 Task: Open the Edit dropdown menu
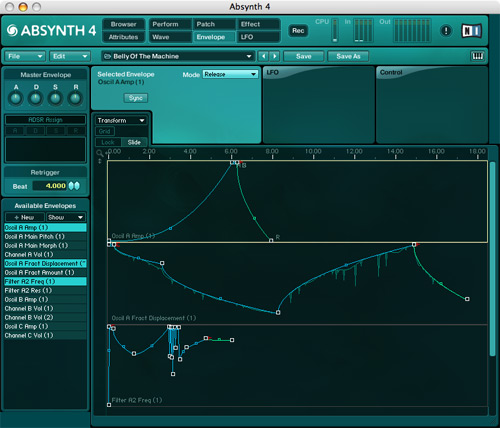pos(70,56)
